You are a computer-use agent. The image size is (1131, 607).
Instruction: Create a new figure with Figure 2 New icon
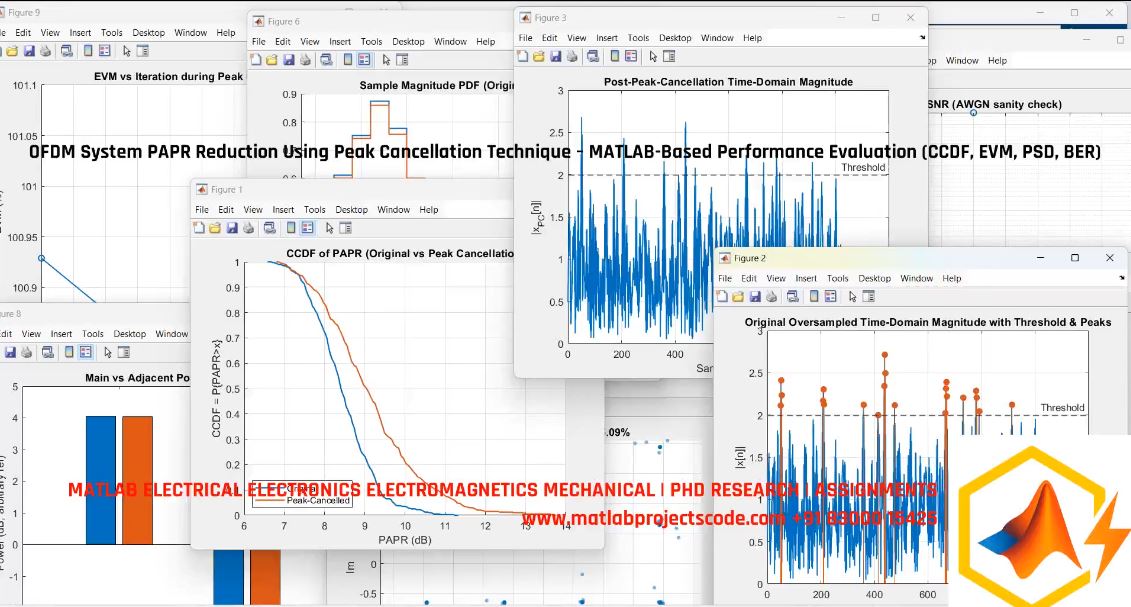(x=722, y=296)
